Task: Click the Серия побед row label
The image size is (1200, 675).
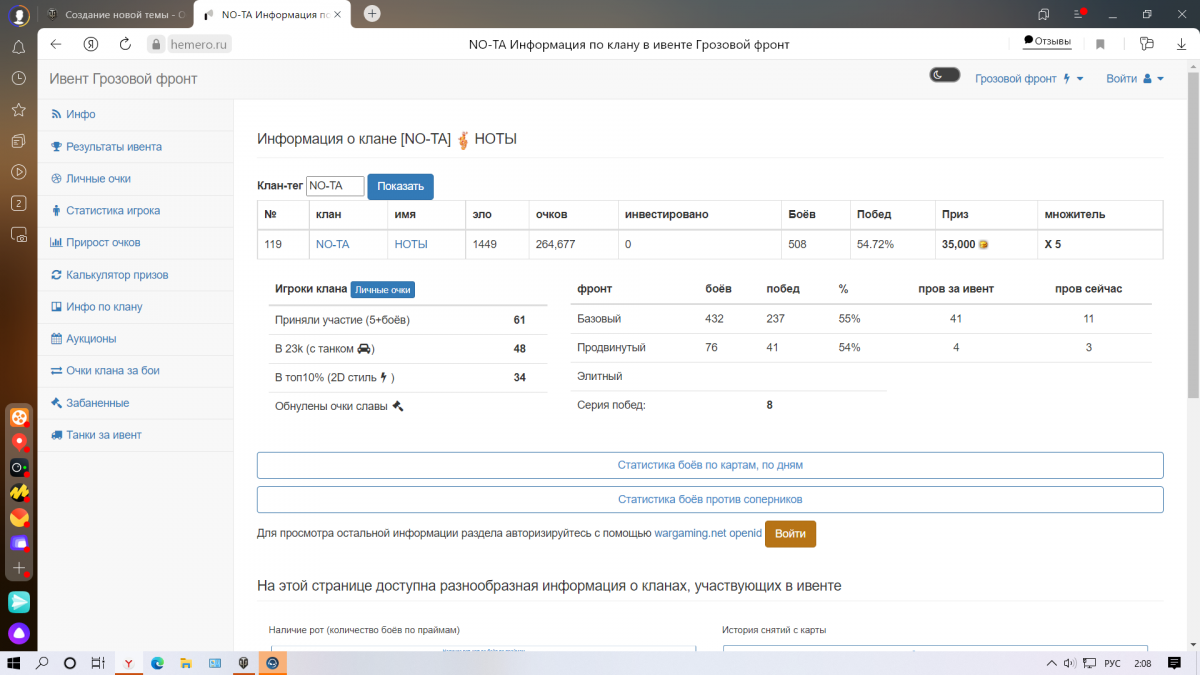Action: tap(611, 405)
